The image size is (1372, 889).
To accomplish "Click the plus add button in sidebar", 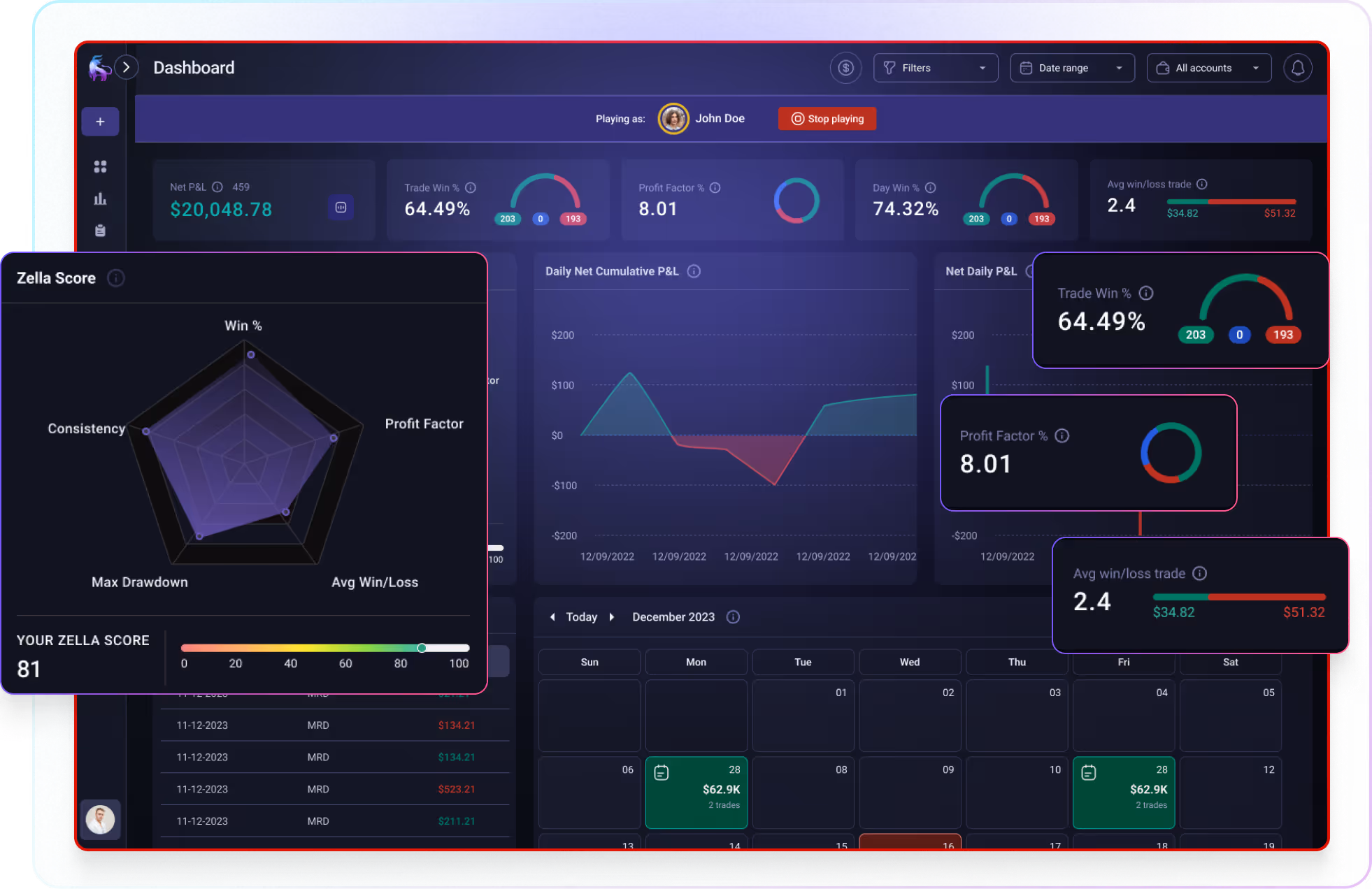I will click(x=100, y=122).
